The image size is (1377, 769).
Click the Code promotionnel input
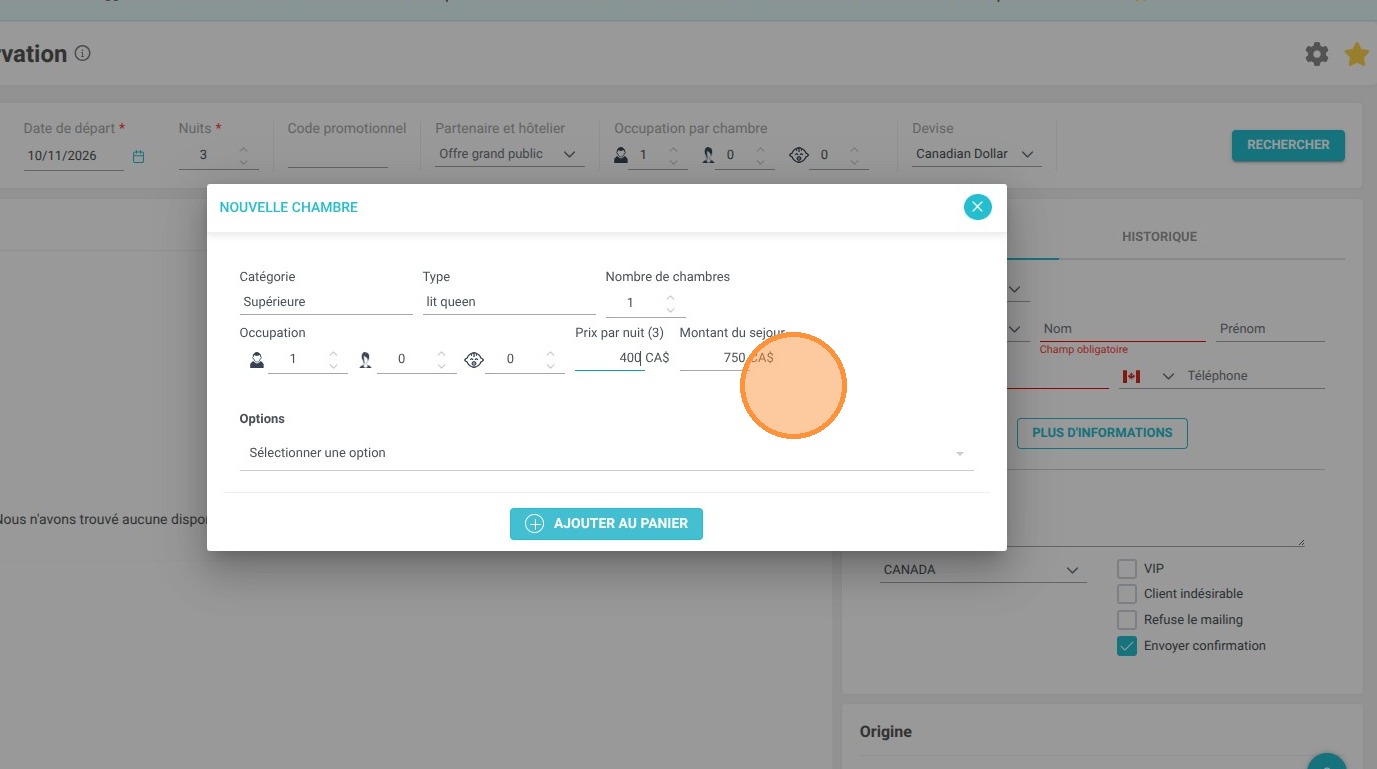(337, 154)
